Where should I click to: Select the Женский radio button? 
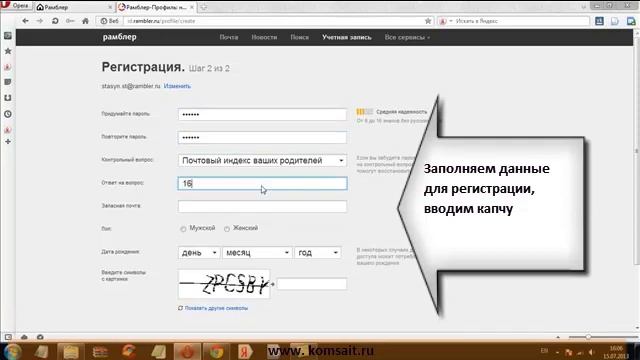coord(227,229)
